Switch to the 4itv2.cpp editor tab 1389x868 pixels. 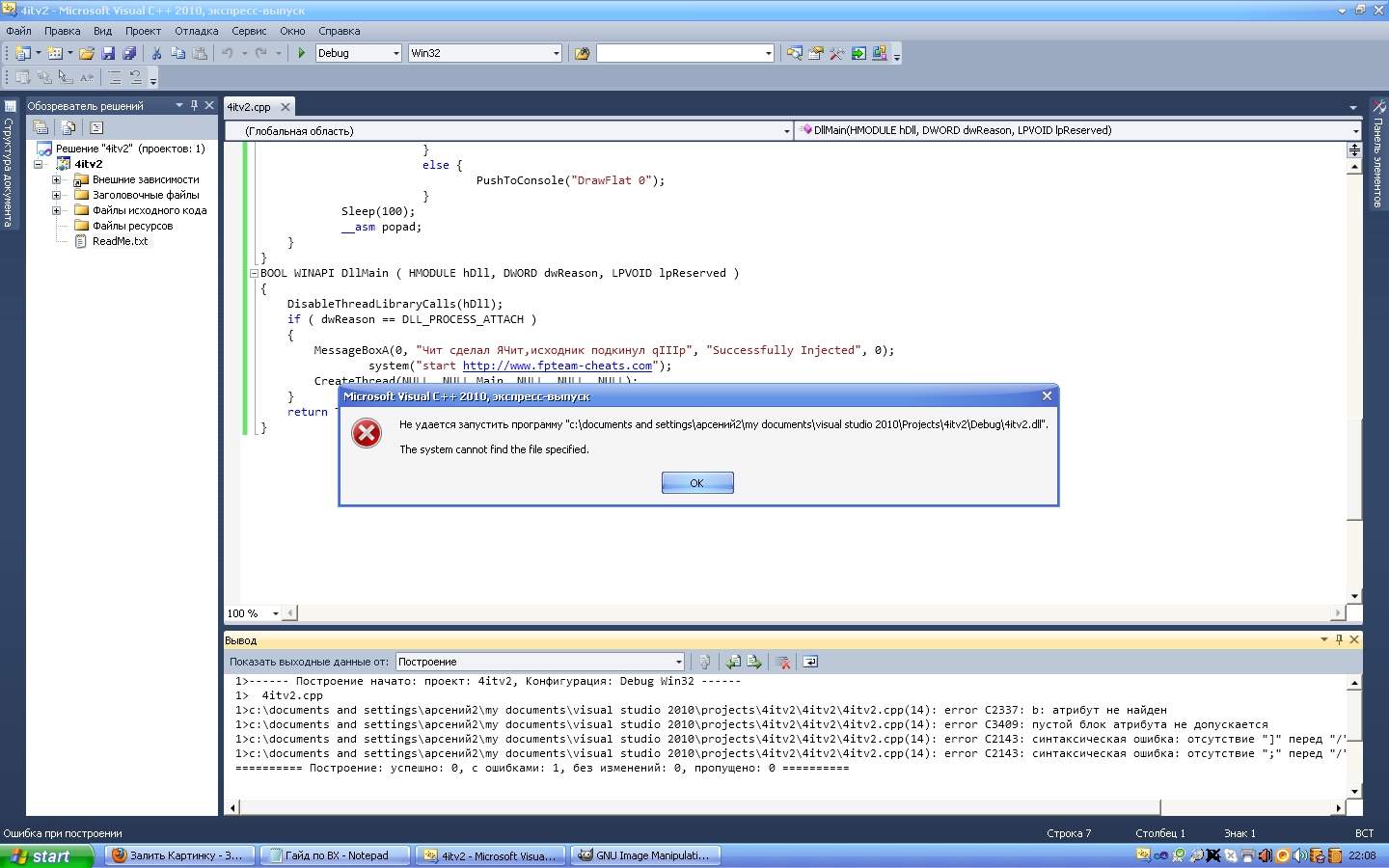point(249,107)
